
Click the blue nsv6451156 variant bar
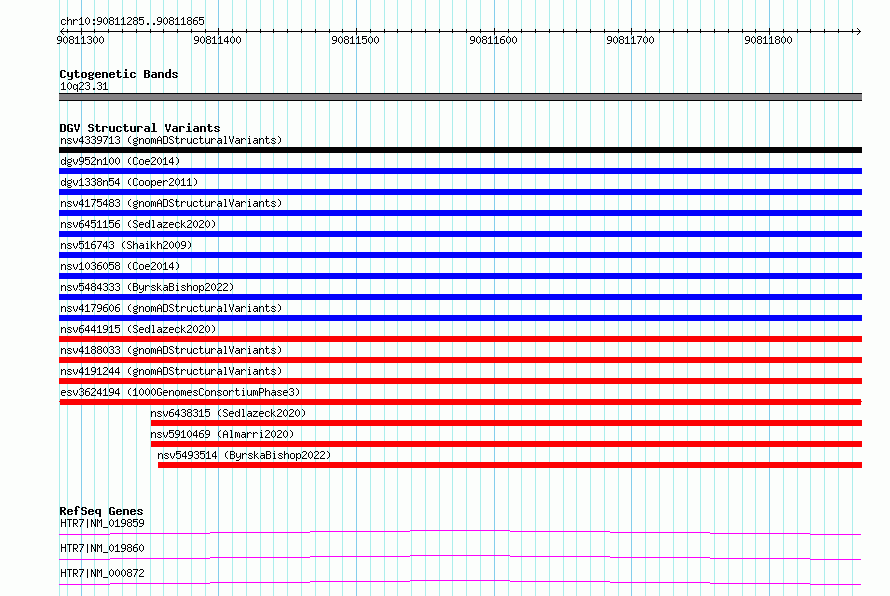point(460,234)
